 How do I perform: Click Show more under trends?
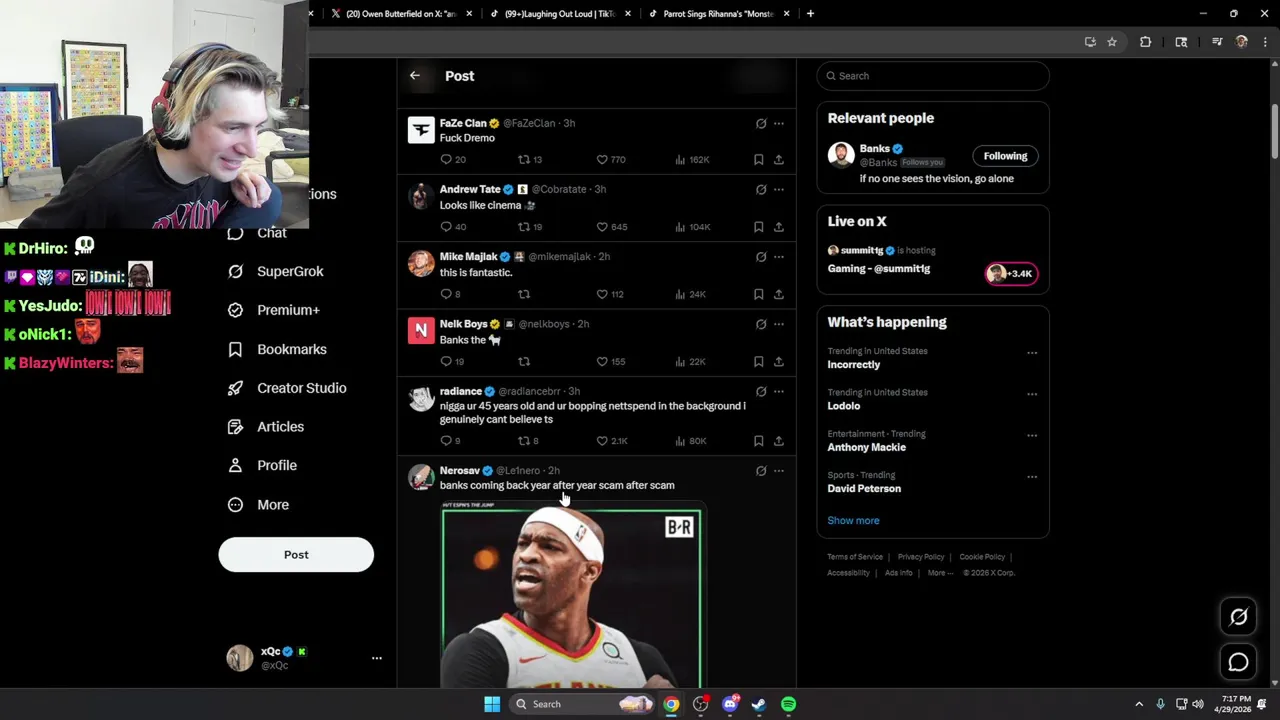click(x=853, y=520)
